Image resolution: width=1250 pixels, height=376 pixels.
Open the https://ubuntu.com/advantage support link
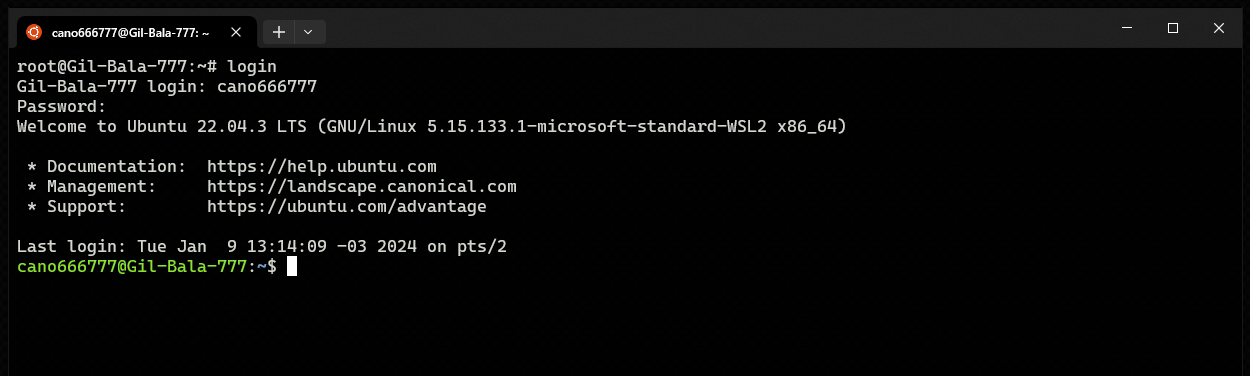tap(347, 206)
